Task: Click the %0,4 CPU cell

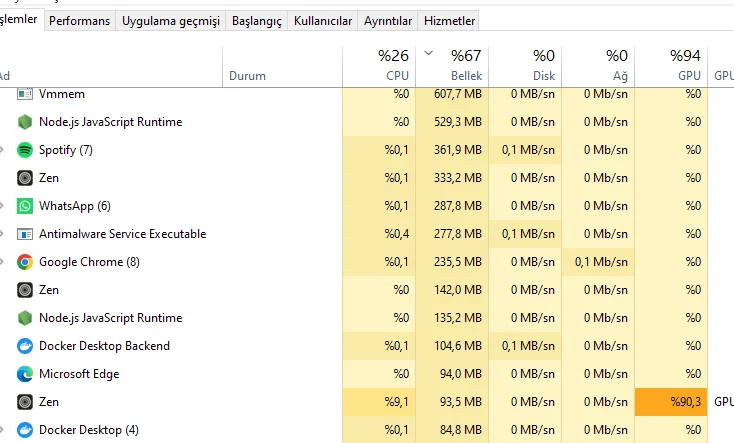Action: (x=379, y=234)
